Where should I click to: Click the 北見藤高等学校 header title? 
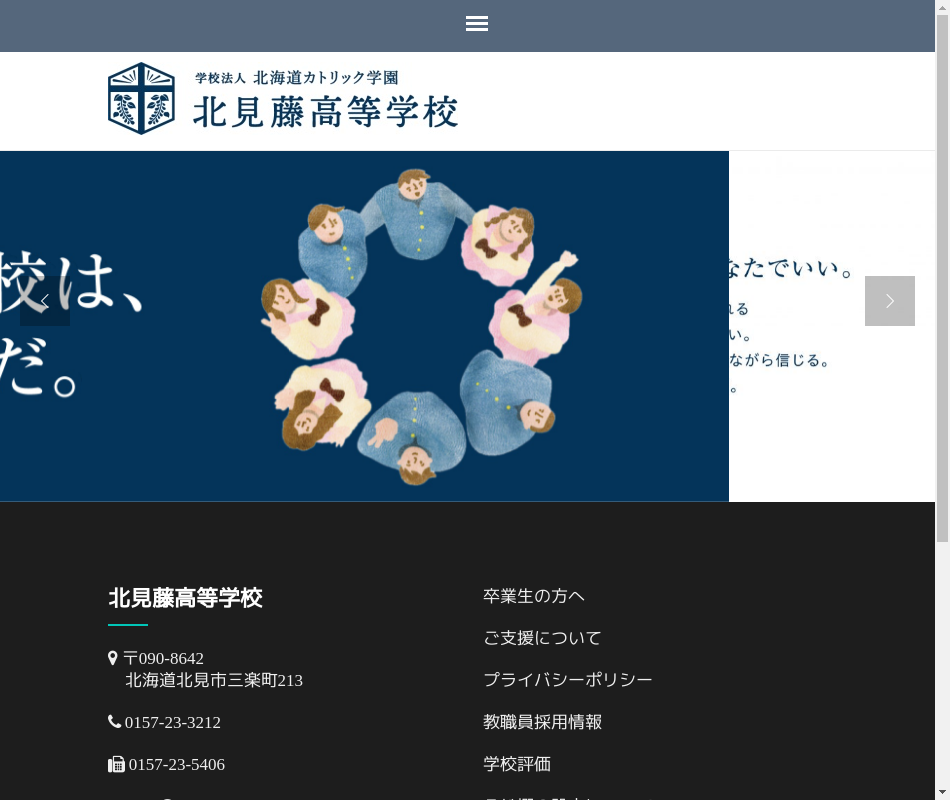pos(325,112)
